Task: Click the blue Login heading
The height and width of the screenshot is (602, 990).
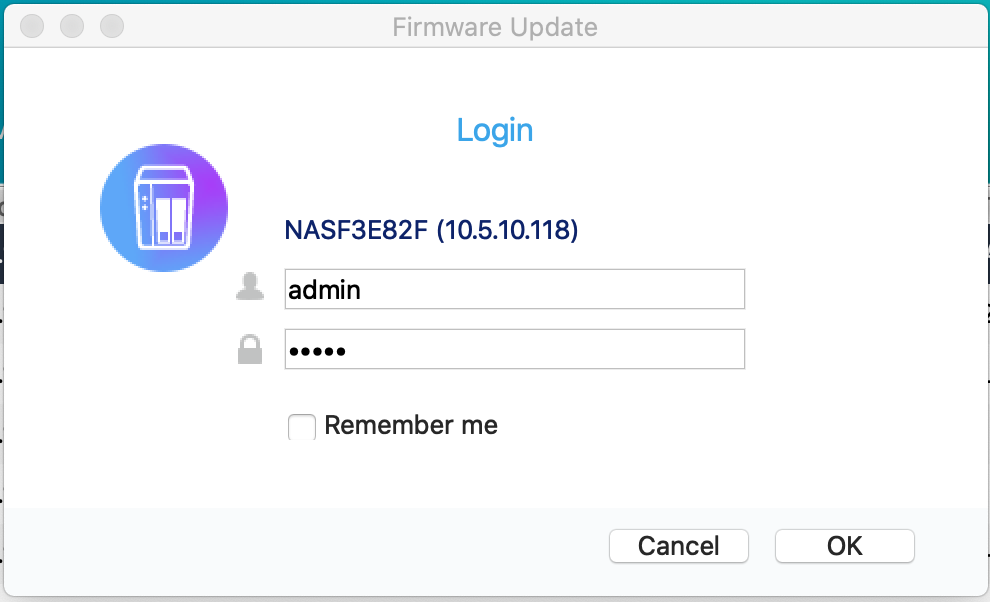Action: tap(495, 131)
